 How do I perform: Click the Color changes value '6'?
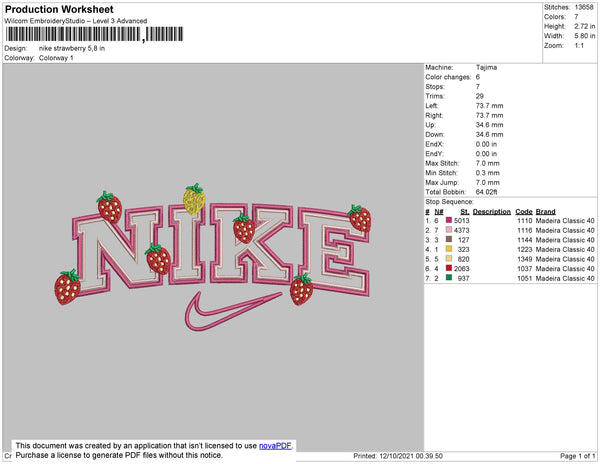coord(478,77)
